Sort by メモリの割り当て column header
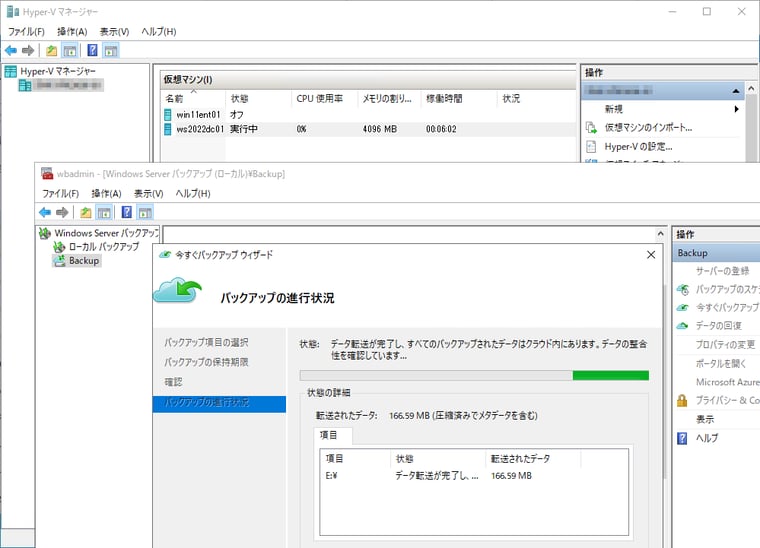The image size is (760, 548). pyautogui.click(x=389, y=99)
